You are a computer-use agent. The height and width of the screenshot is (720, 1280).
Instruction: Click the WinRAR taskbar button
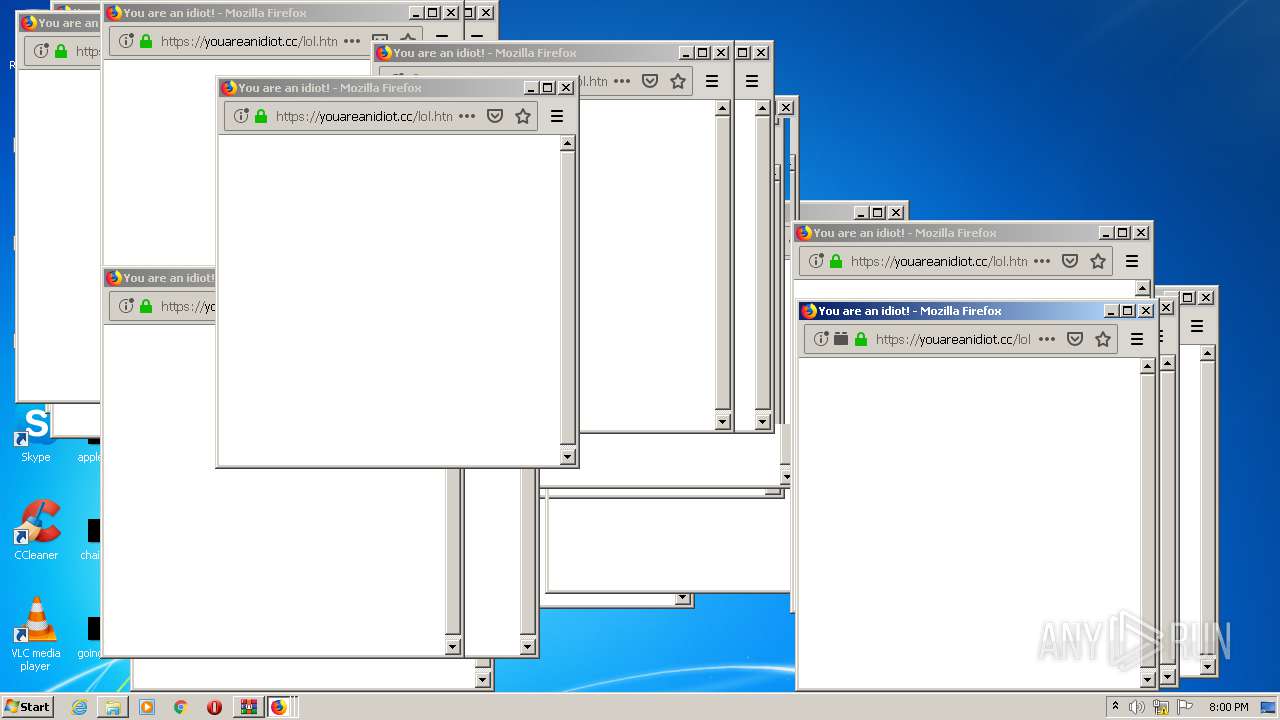click(x=248, y=707)
